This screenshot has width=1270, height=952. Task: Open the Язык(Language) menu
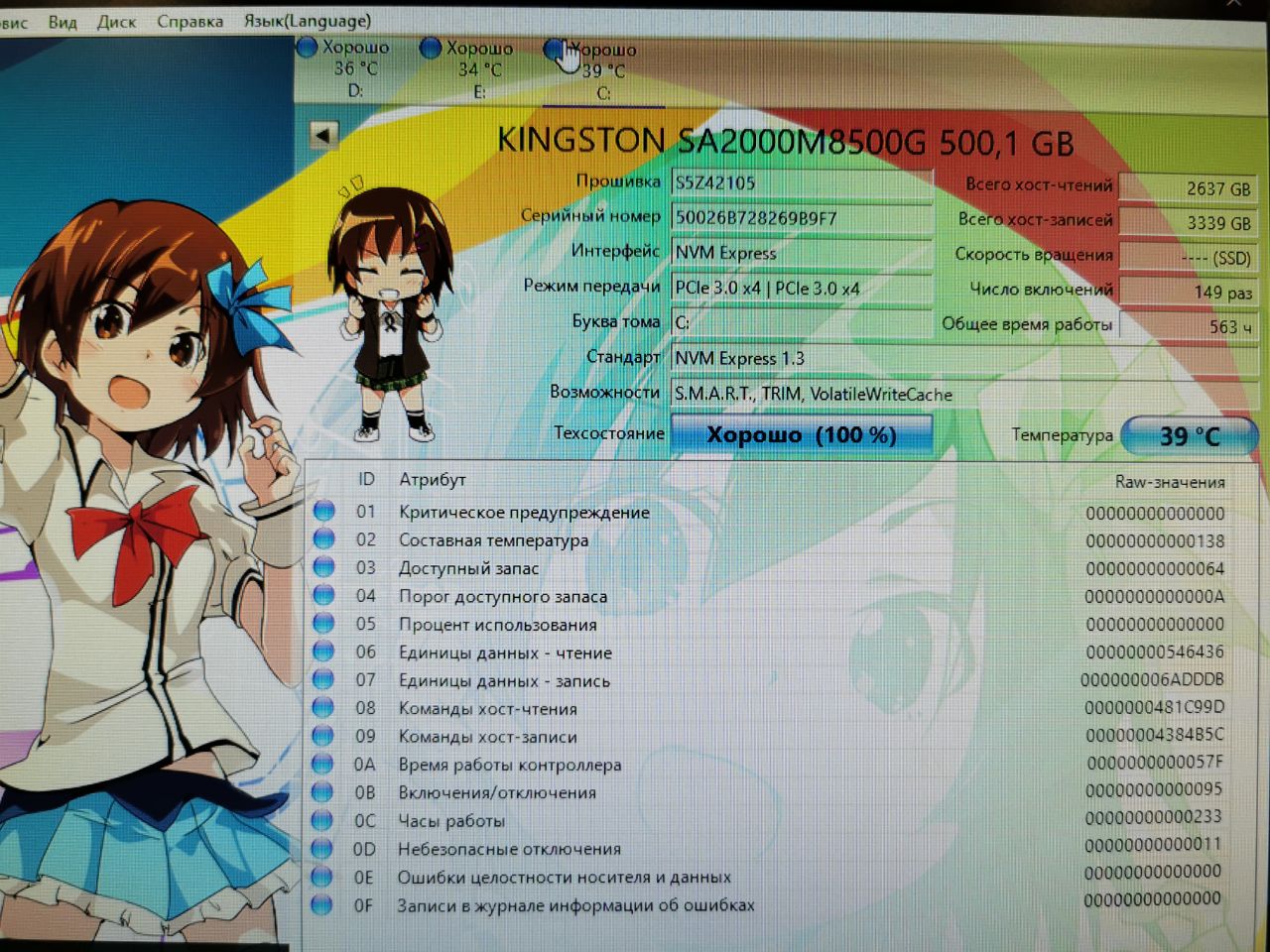click(x=308, y=20)
